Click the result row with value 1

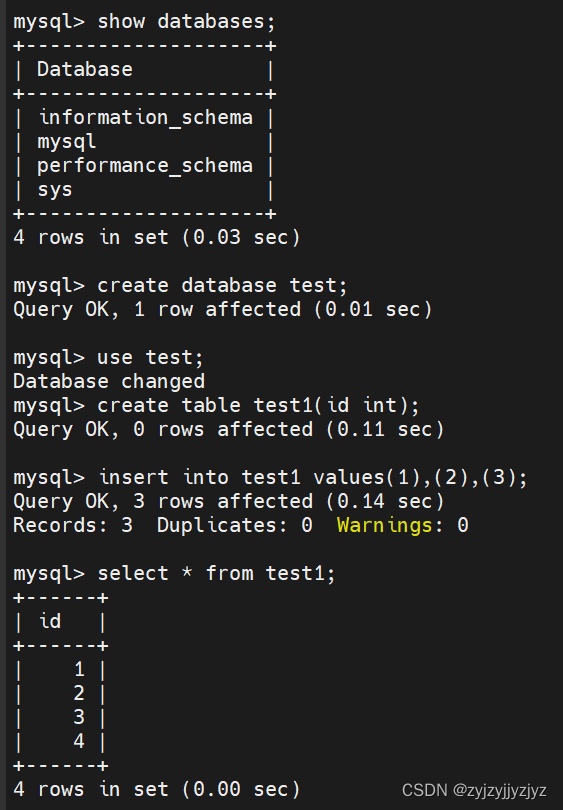(60, 669)
